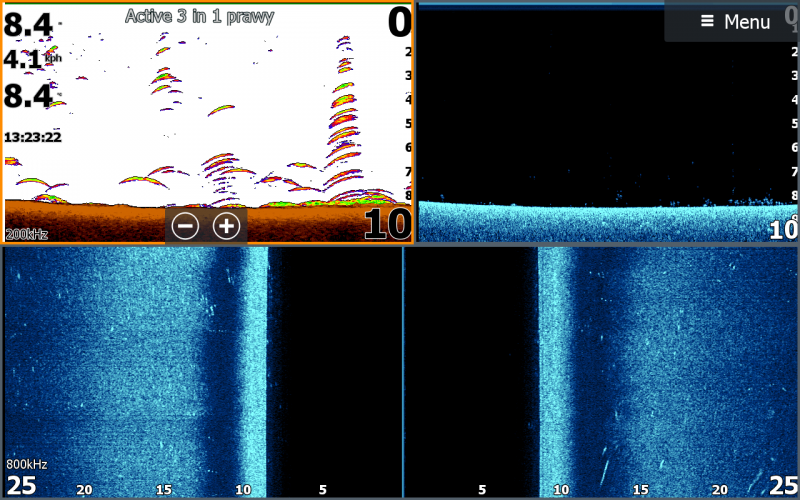The height and width of the screenshot is (500, 800).
Task: Tap the 13:23:22 time readout
Action: pyautogui.click(x=33, y=137)
